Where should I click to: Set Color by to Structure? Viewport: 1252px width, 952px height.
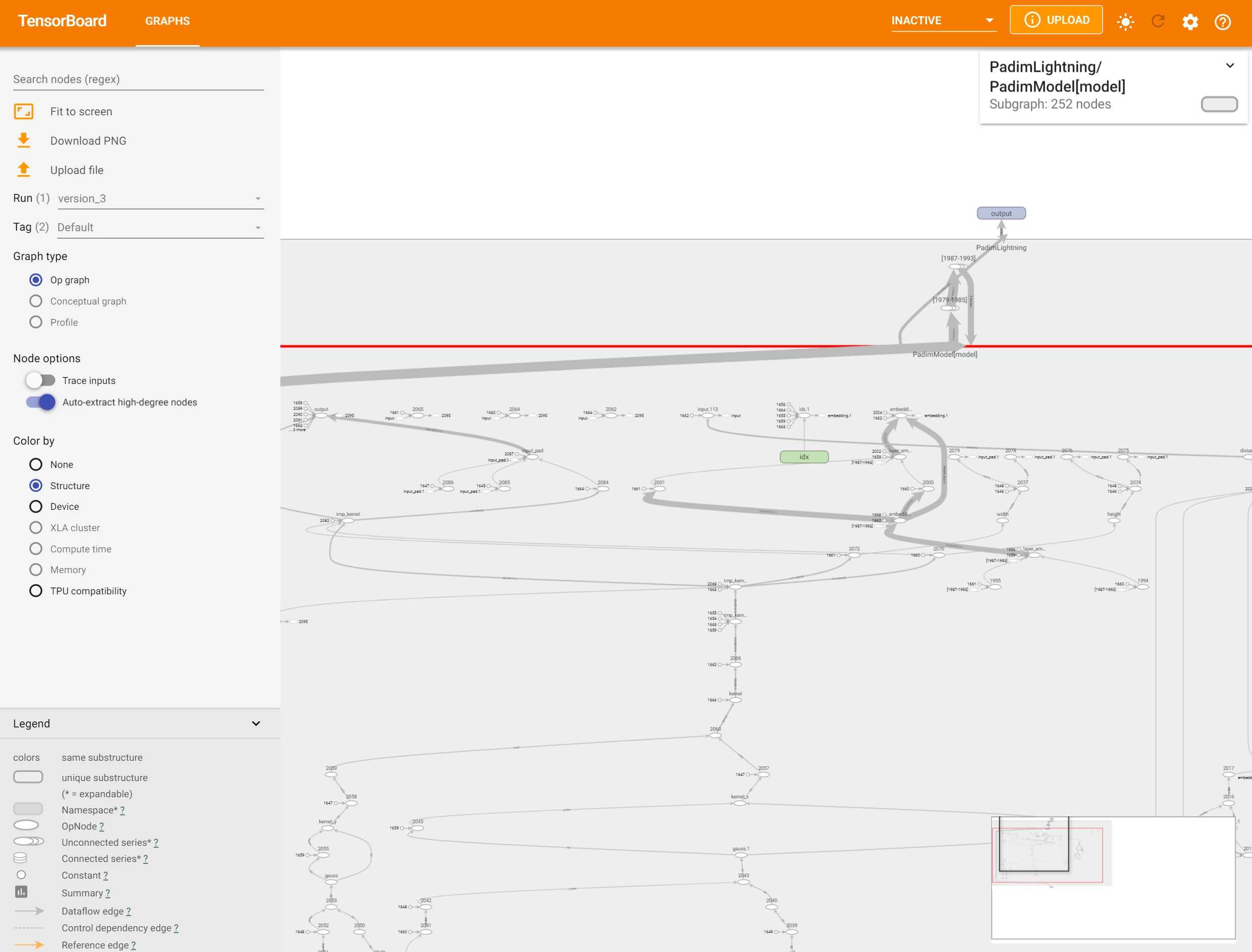pyautogui.click(x=36, y=486)
